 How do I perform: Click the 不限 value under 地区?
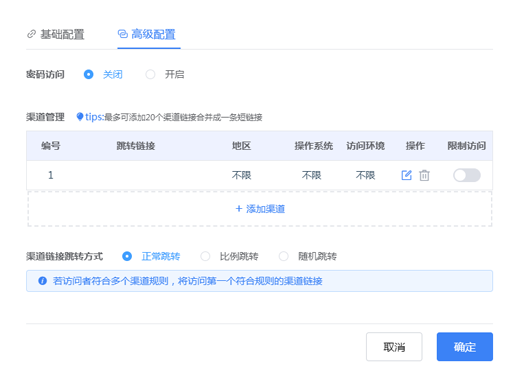pyautogui.click(x=241, y=175)
